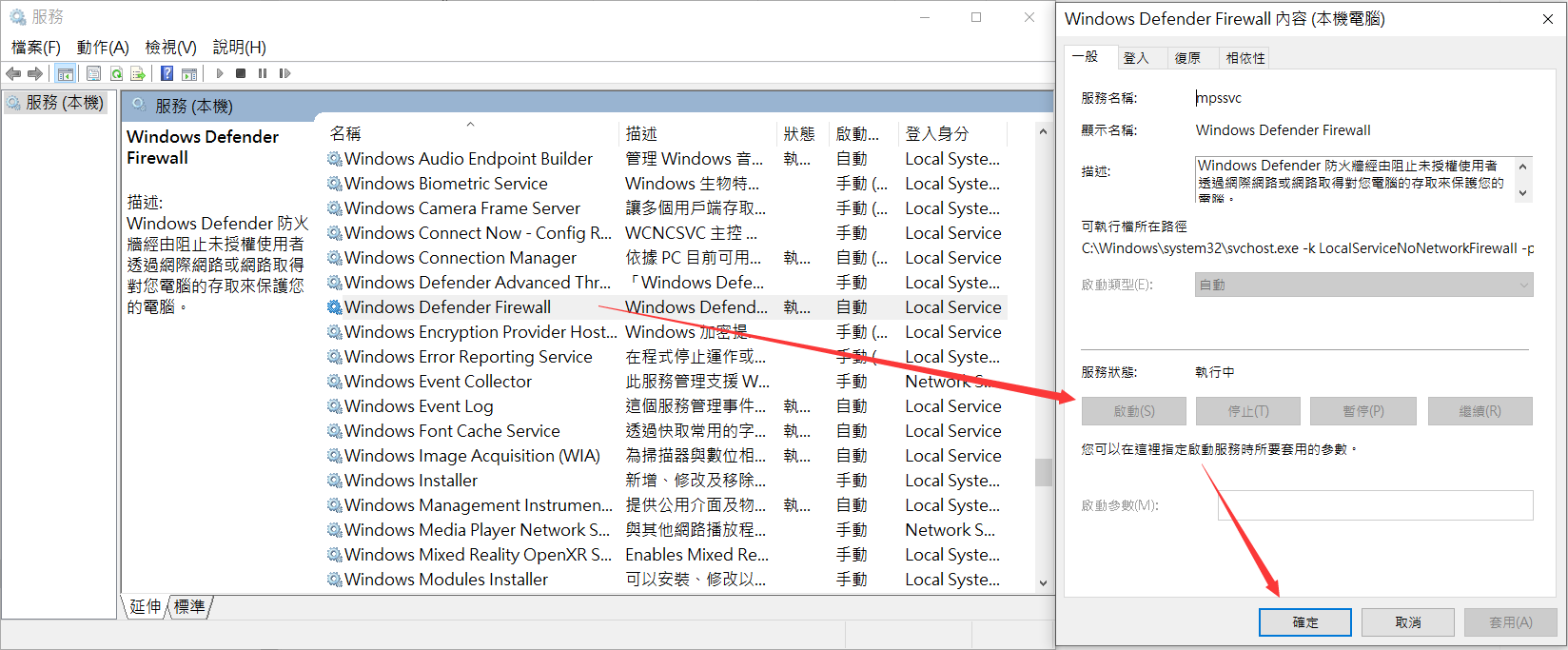
Task: Switch to the 相依性 tab
Action: (1245, 58)
